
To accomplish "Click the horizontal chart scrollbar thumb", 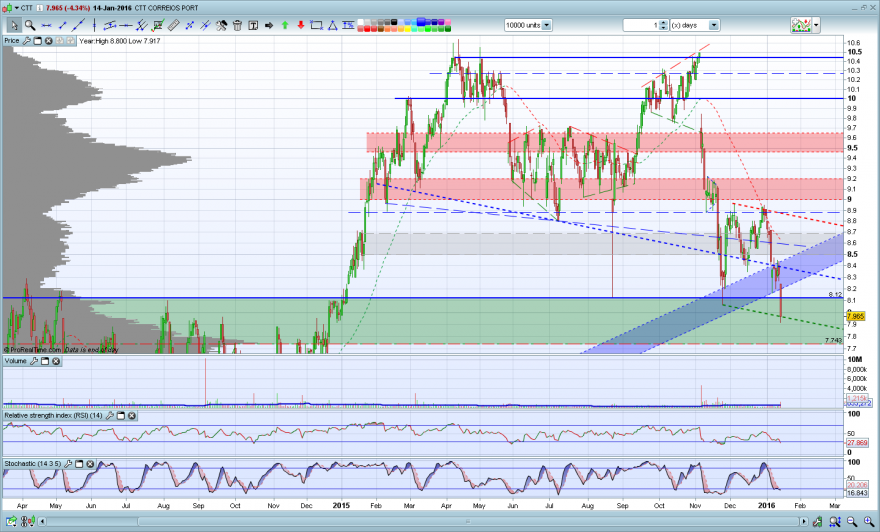I will (467, 521).
